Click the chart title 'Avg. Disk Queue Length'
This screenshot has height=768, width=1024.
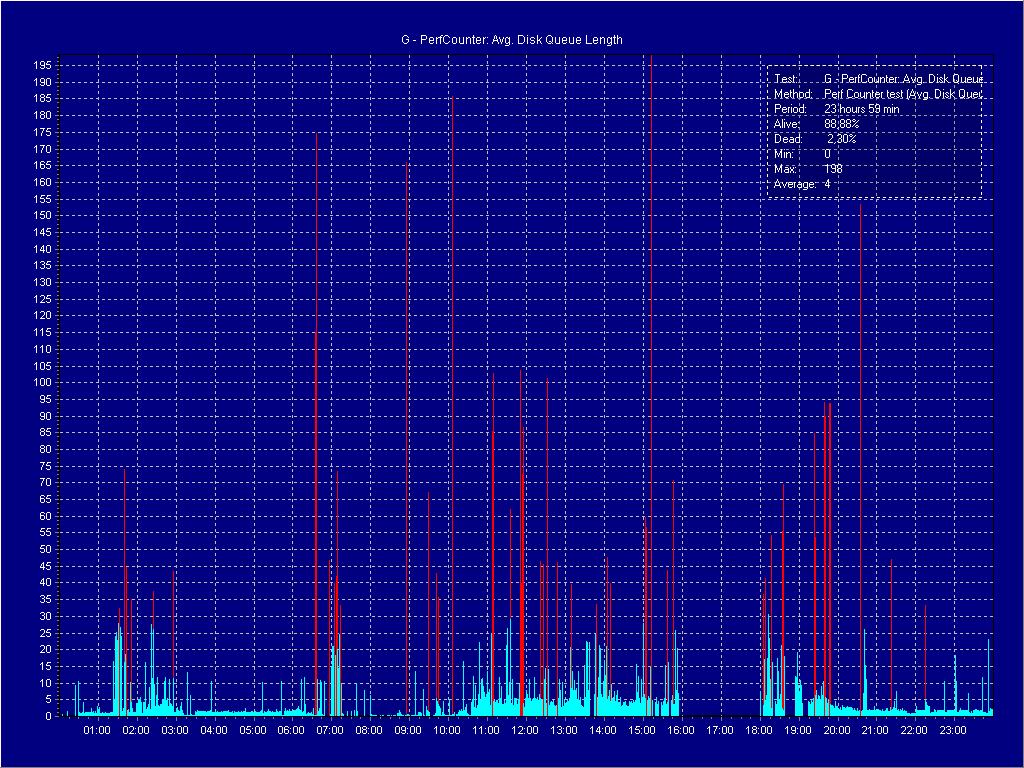[511, 40]
